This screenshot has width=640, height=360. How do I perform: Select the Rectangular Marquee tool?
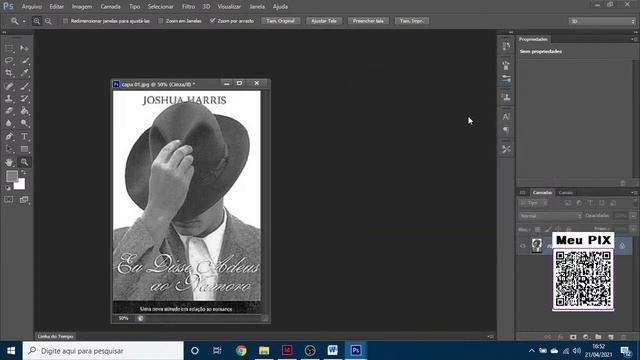coord(9,48)
